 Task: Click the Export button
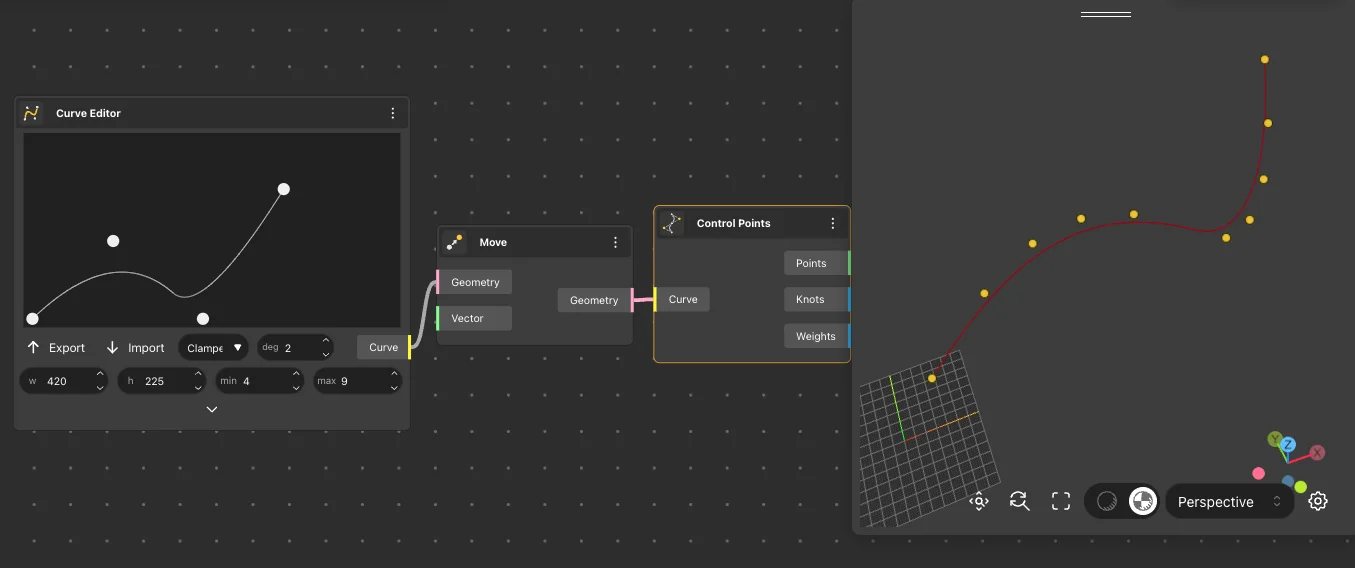click(56, 348)
